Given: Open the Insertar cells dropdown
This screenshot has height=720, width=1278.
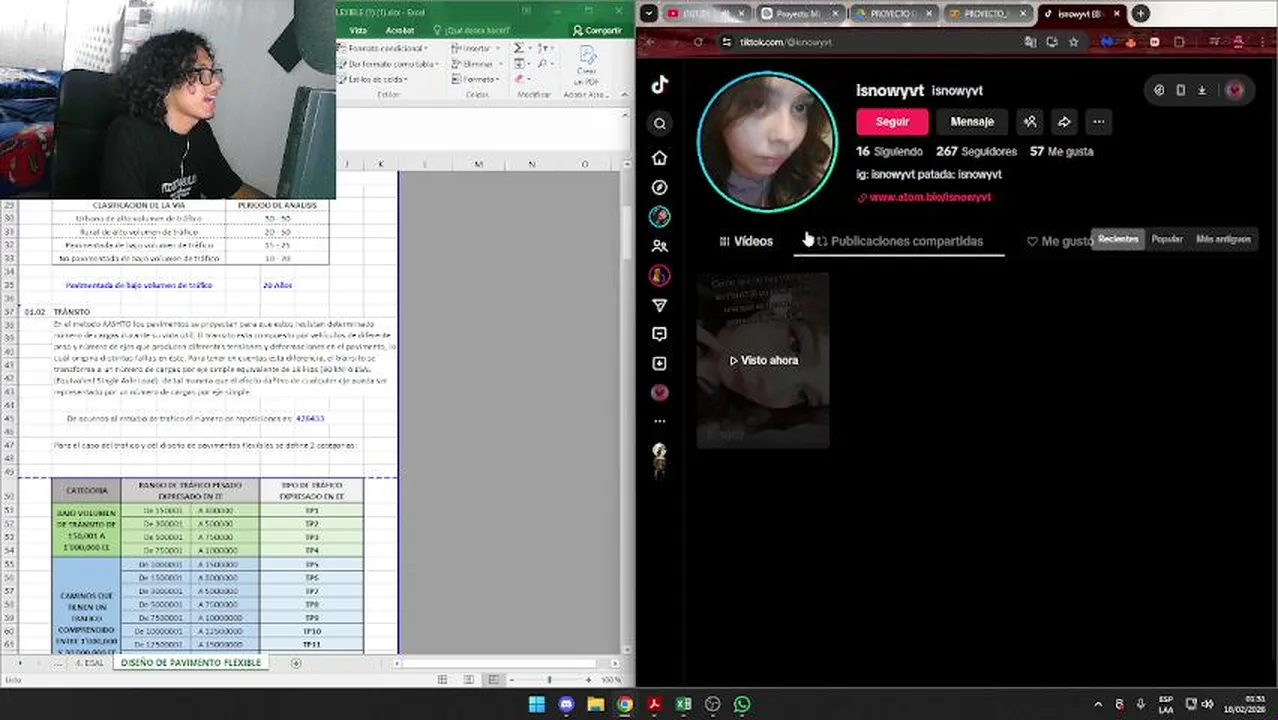Looking at the screenshot, I should (x=474, y=48).
